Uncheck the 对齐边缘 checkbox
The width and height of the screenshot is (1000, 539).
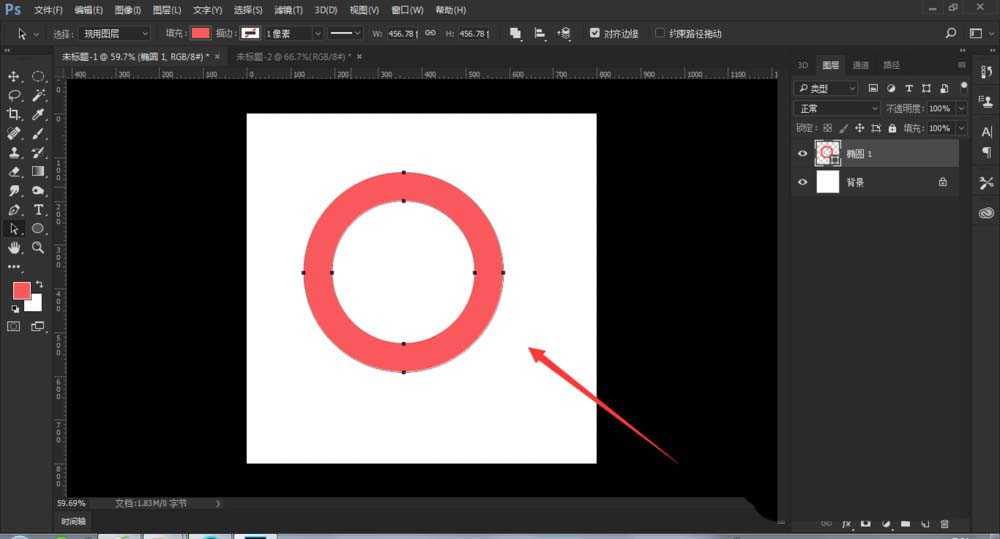pos(595,33)
